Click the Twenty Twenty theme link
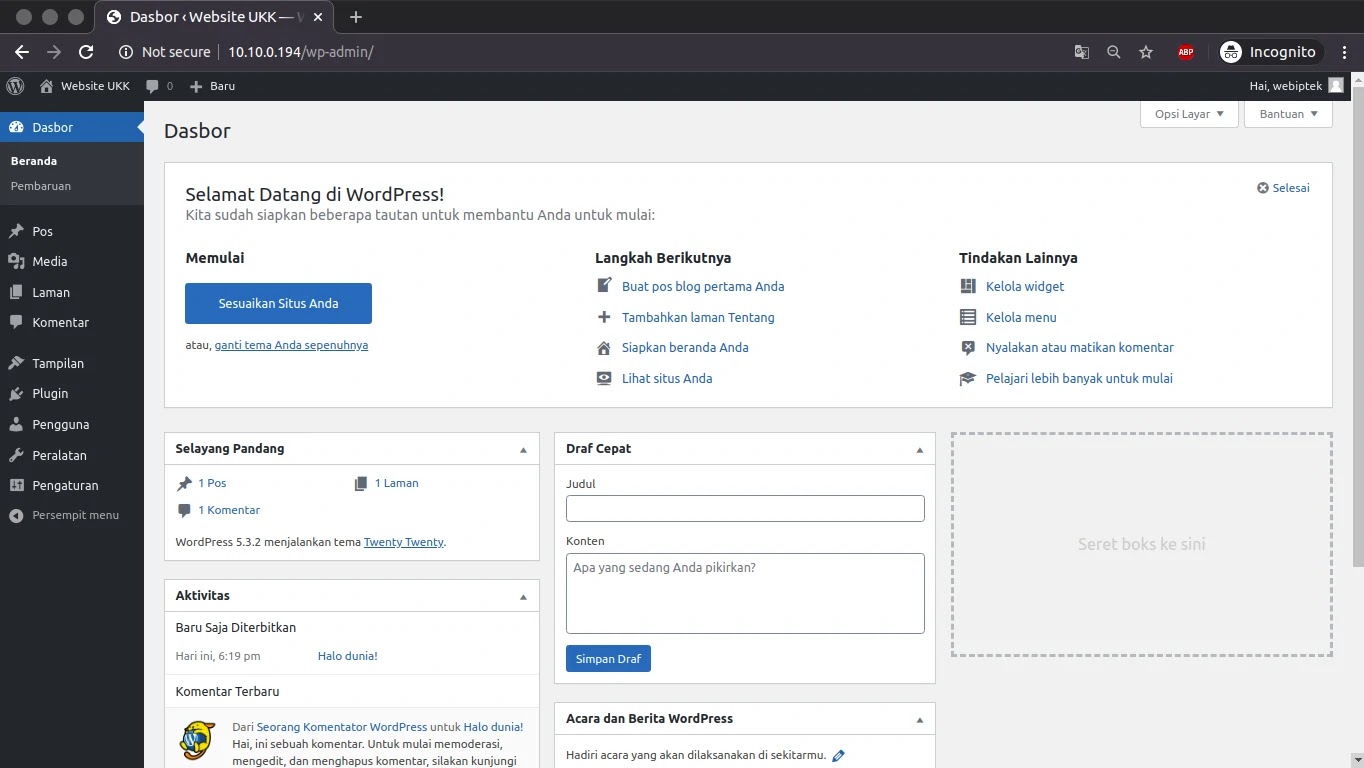Image resolution: width=1364 pixels, height=768 pixels. [x=404, y=542]
